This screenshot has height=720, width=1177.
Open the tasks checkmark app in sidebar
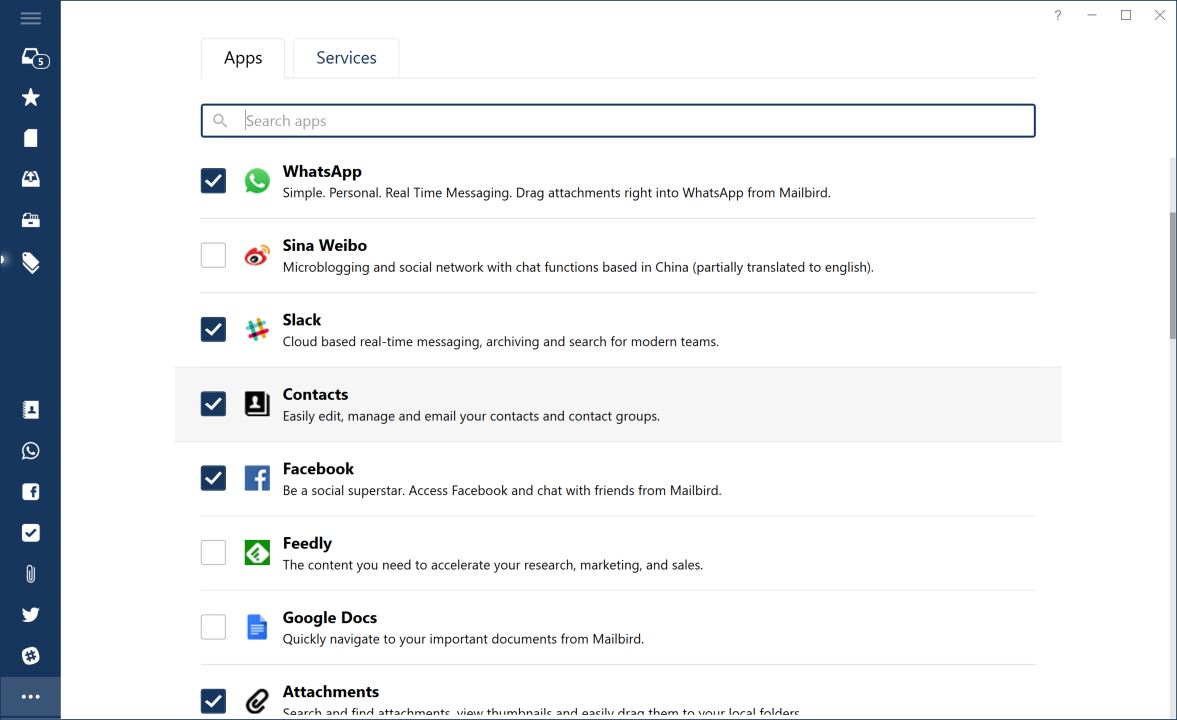pyautogui.click(x=31, y=533)
